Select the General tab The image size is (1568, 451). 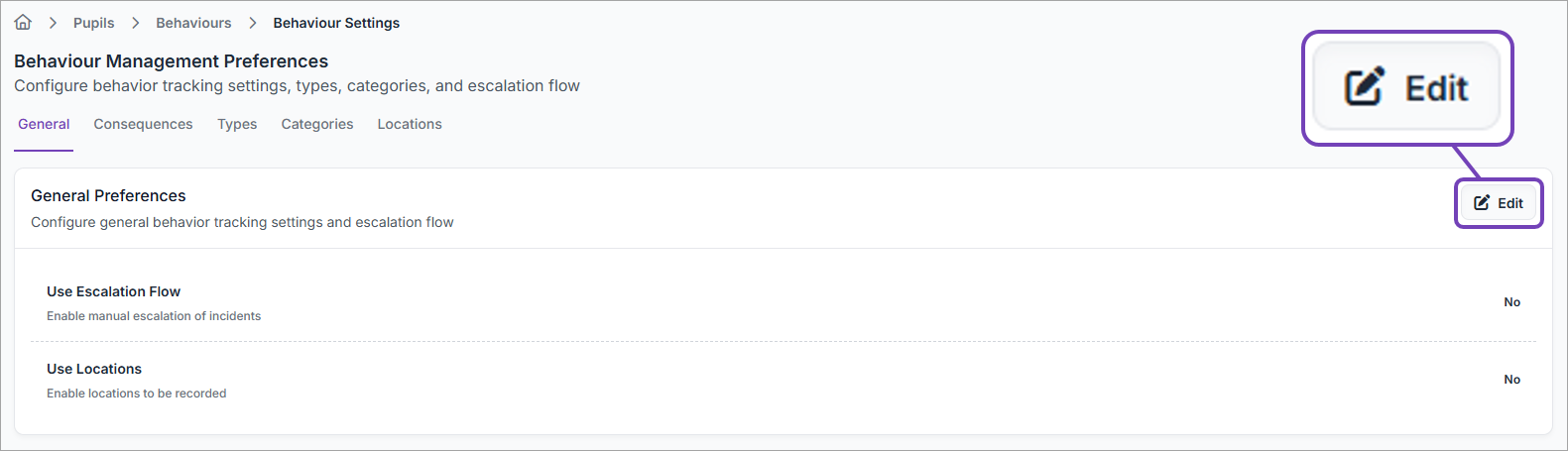44,125
